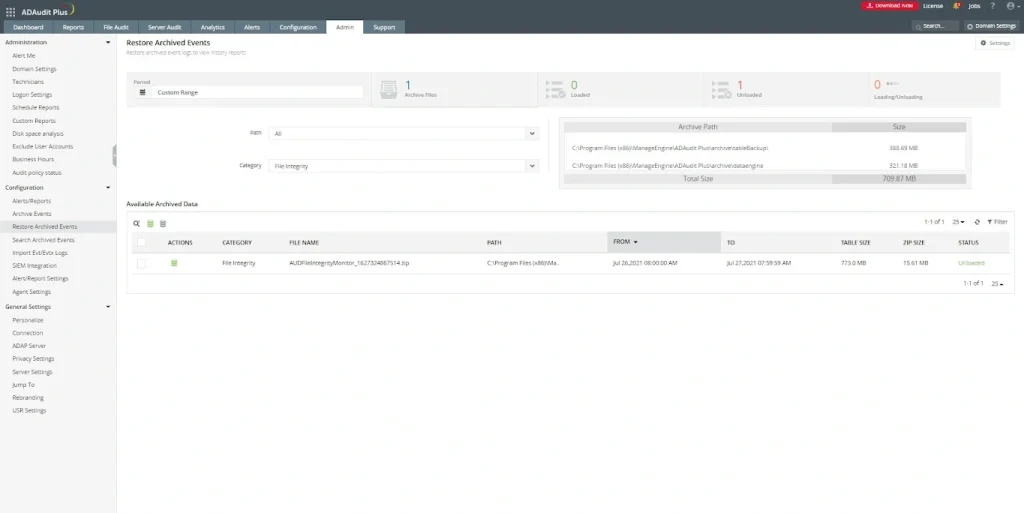
Task: Tick the select-all checkbox in the table header
Action: pos(141,242)
